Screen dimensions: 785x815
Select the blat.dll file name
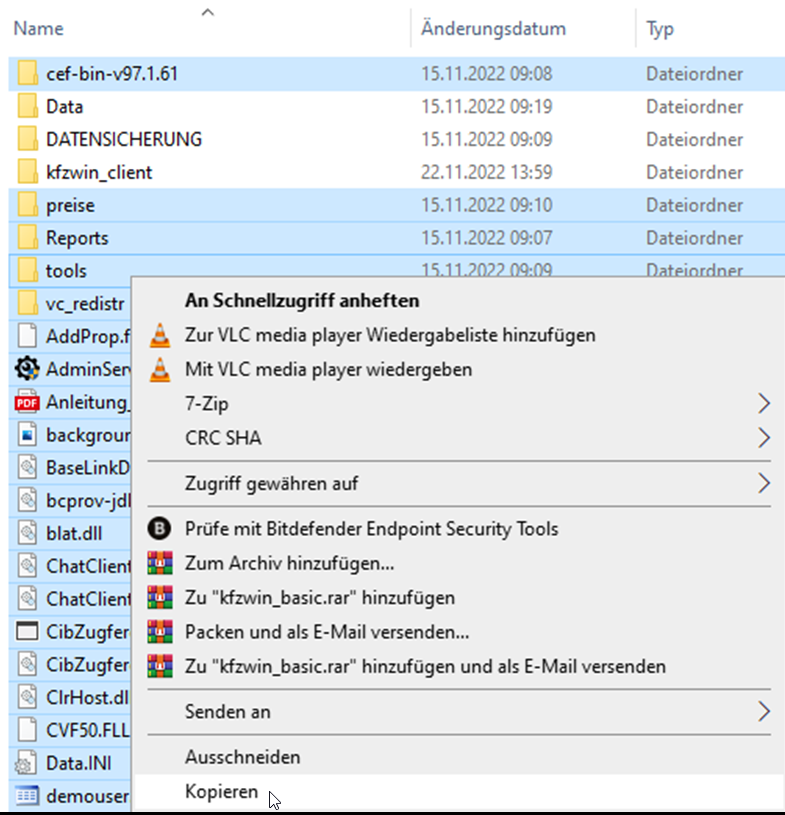tap(74, 533)
